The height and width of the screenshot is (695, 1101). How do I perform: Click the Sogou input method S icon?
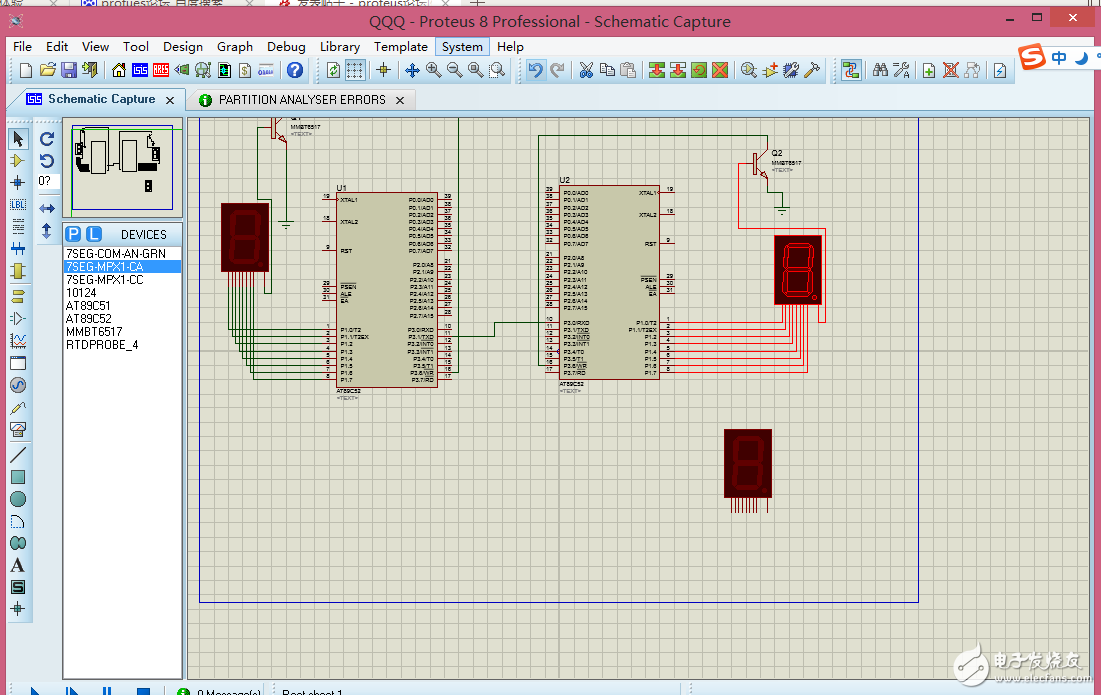1032,57
